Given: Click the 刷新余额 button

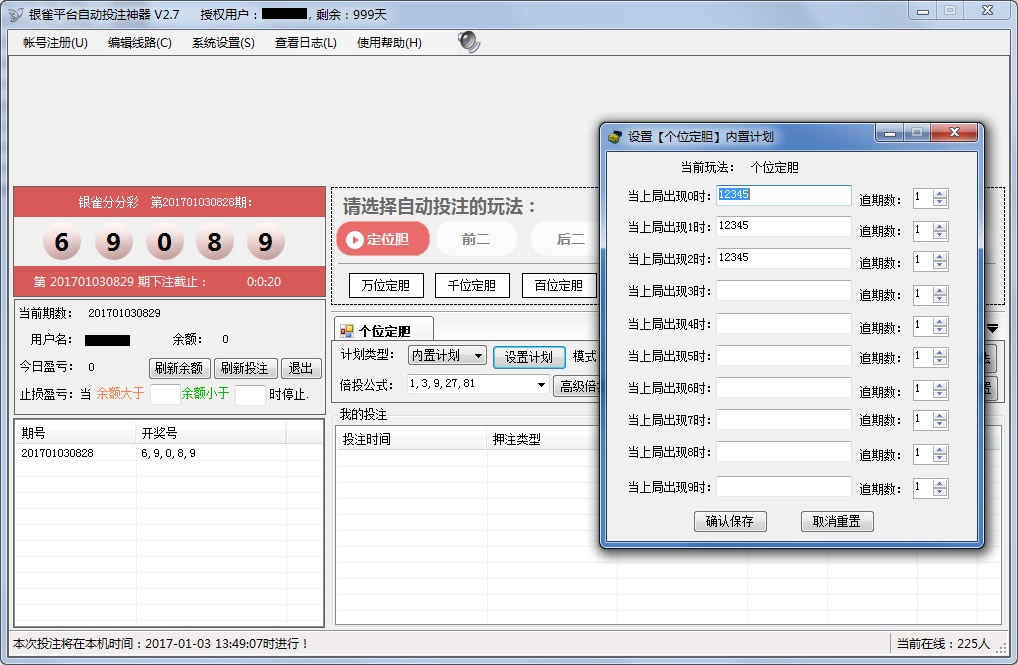Looking at the screenshot, I should 180,368.
